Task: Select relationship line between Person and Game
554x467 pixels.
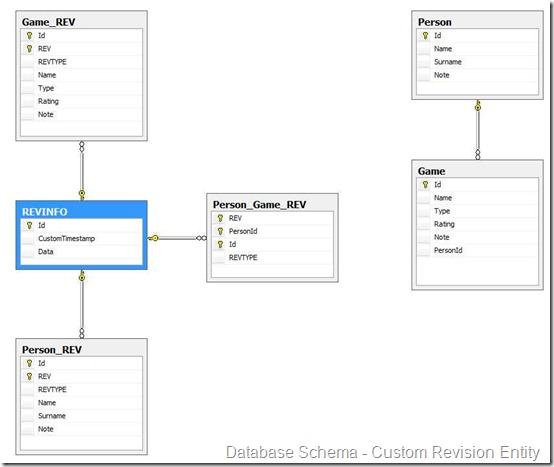Action: click(x=478, y=130)
